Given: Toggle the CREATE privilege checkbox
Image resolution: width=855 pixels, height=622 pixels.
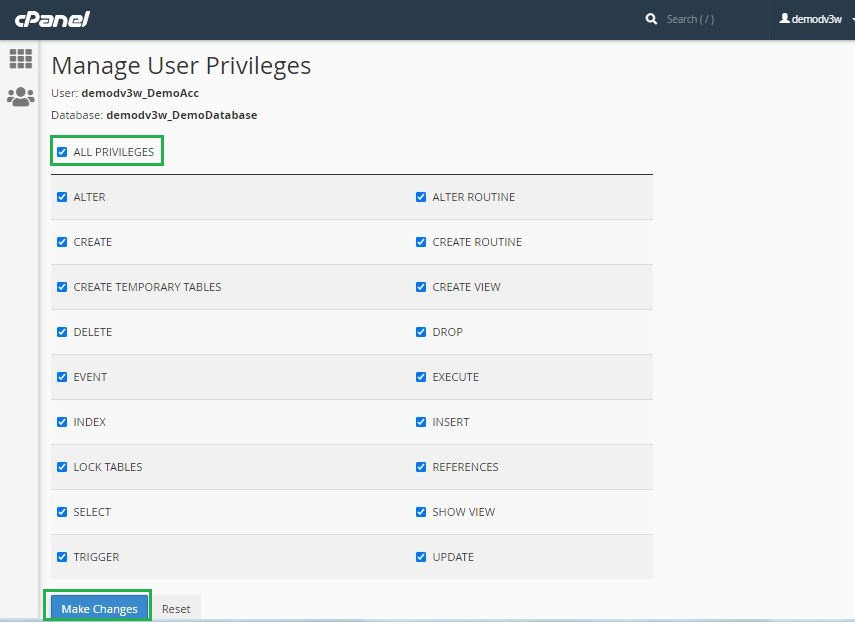Looking at the screenshot, I should click(62, 242).
